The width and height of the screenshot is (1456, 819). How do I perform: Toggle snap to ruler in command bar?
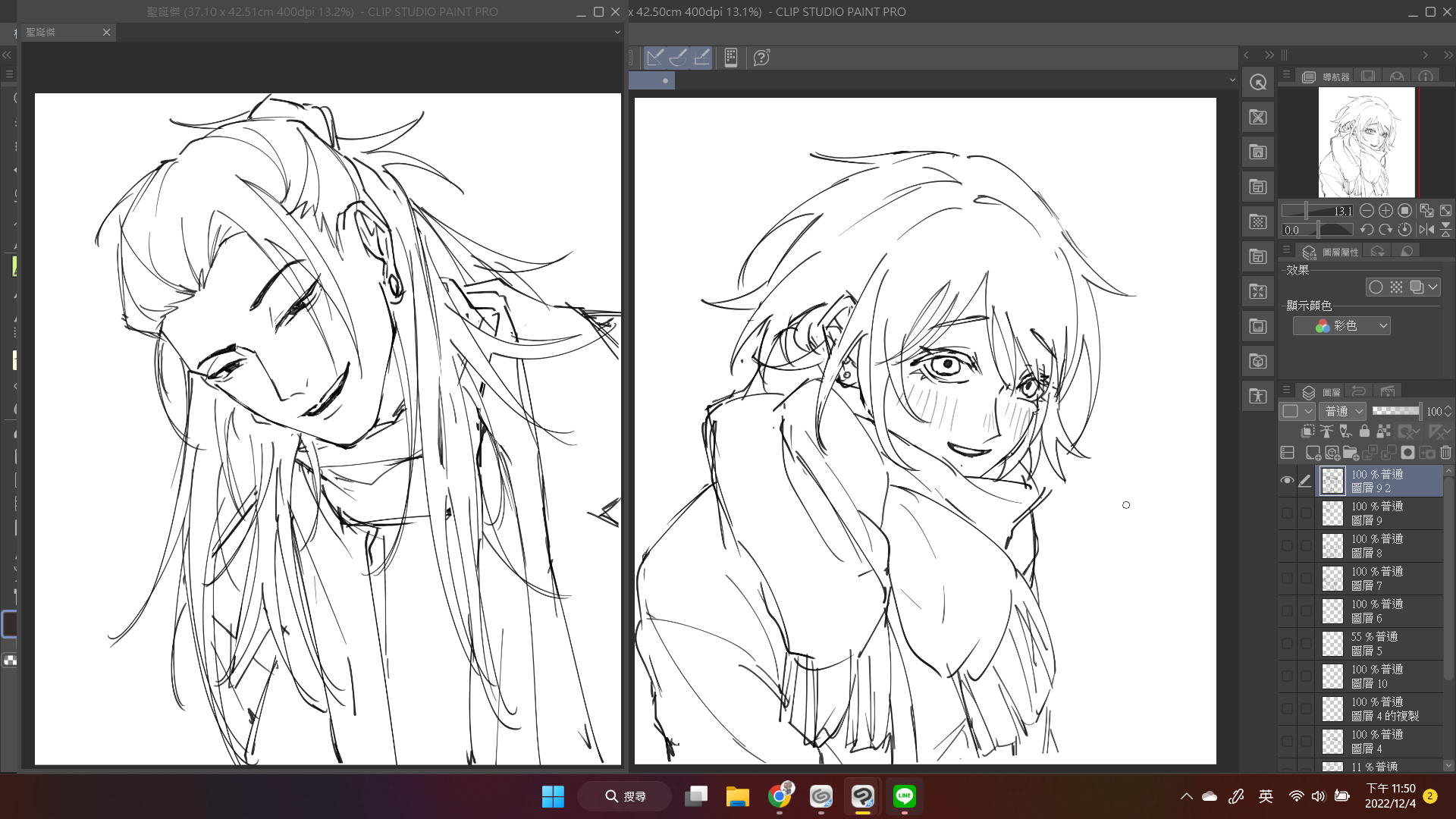656,58
